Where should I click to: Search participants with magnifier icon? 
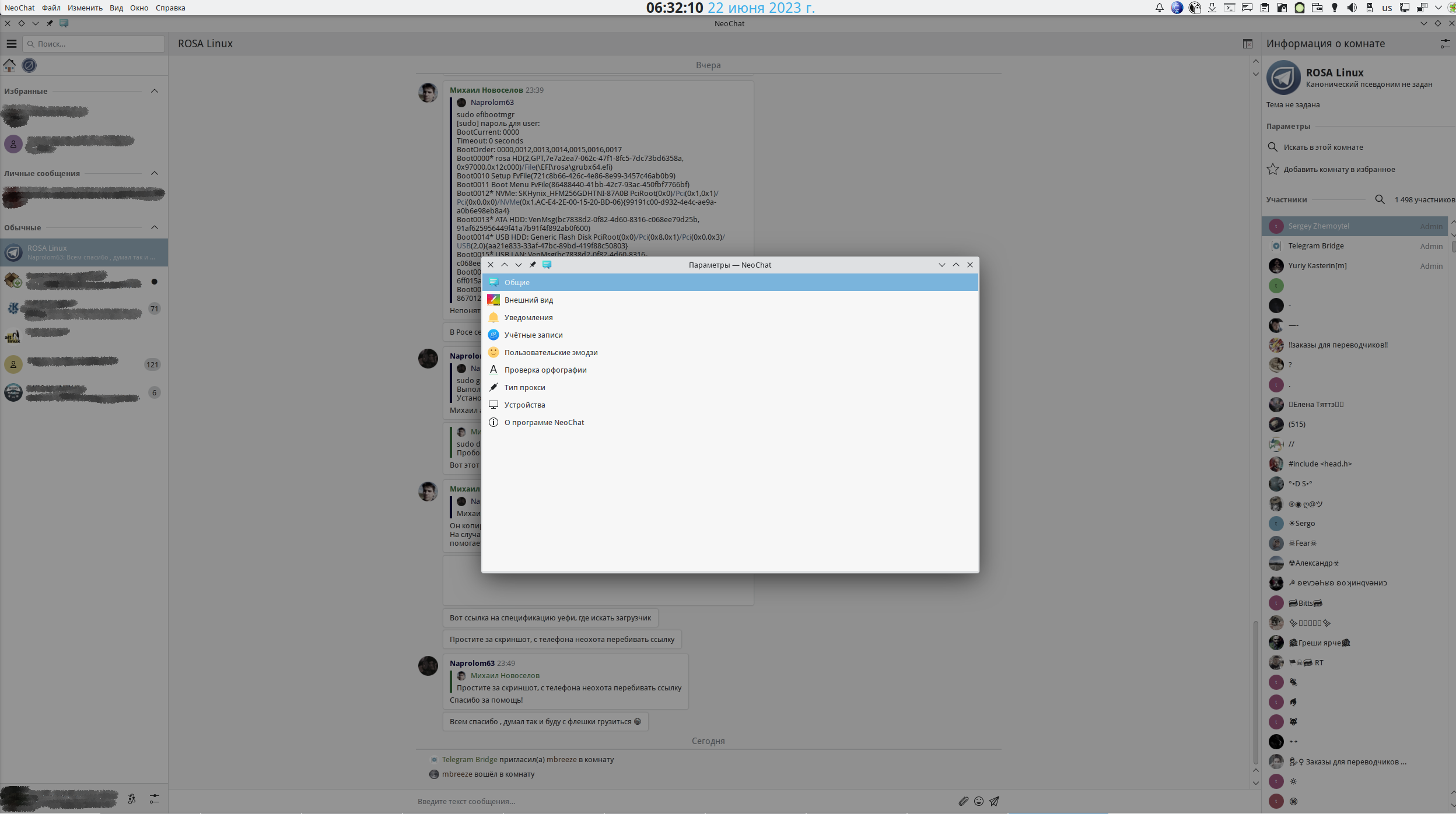[1380, 199]
